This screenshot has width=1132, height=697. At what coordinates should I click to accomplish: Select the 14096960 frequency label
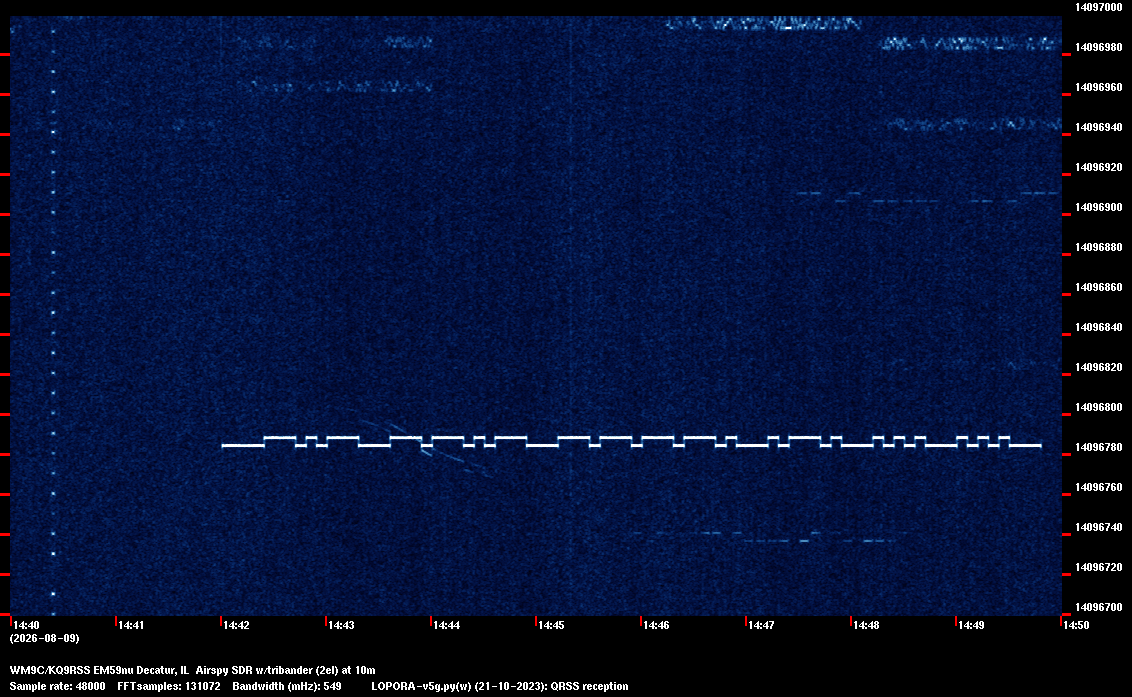[1099, 87]
